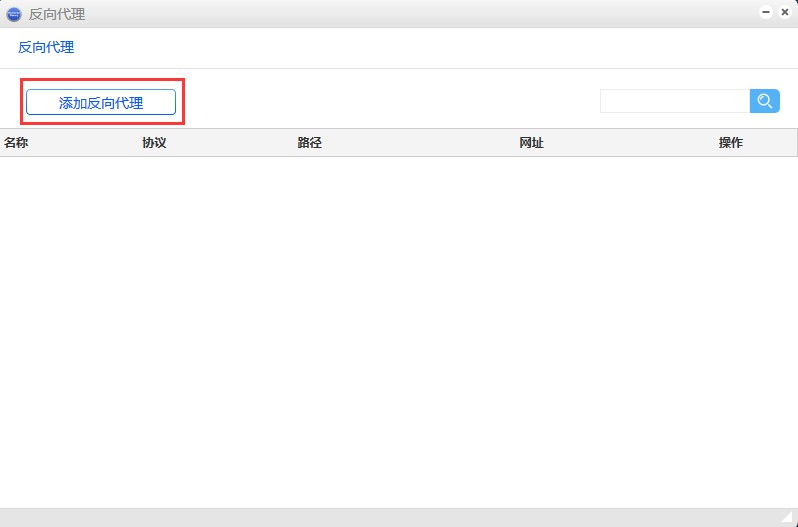Click the resize grip at bottom-right corner
Image resolution: width=798 pixels, height=527 pixels.
click(787, 517)
